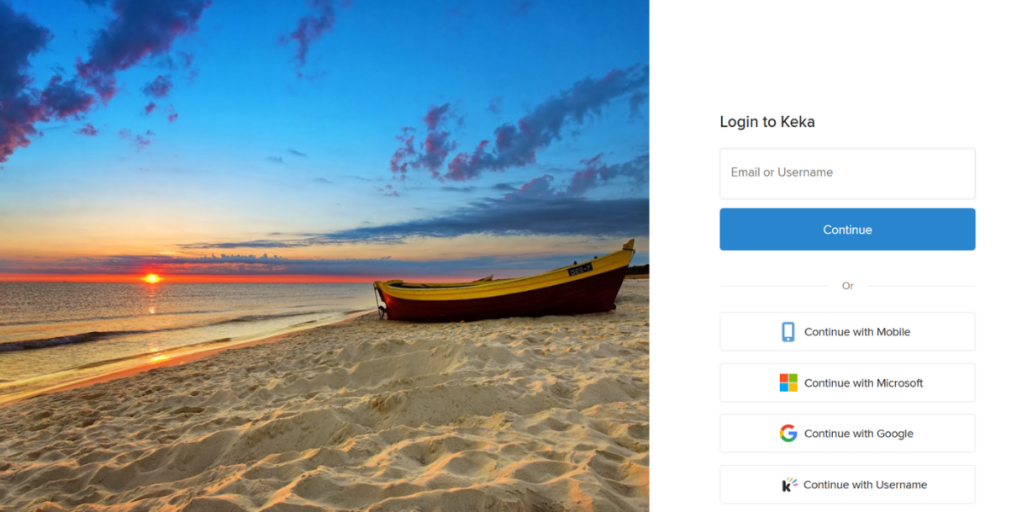Click the Google G logo
Viewport: 1024px width, 512px height.
pos(788,434)
